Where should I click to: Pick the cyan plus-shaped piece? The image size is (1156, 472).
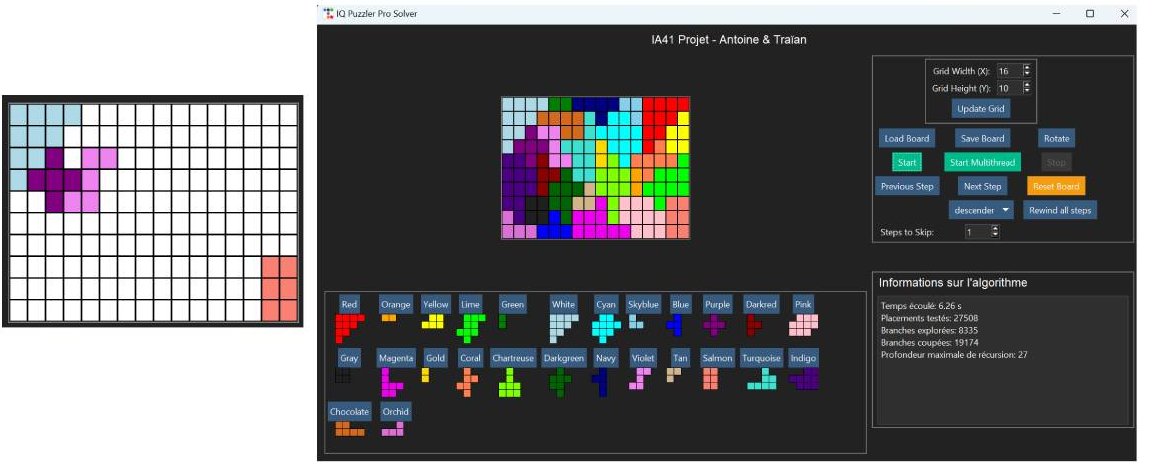tap(605, 325)
